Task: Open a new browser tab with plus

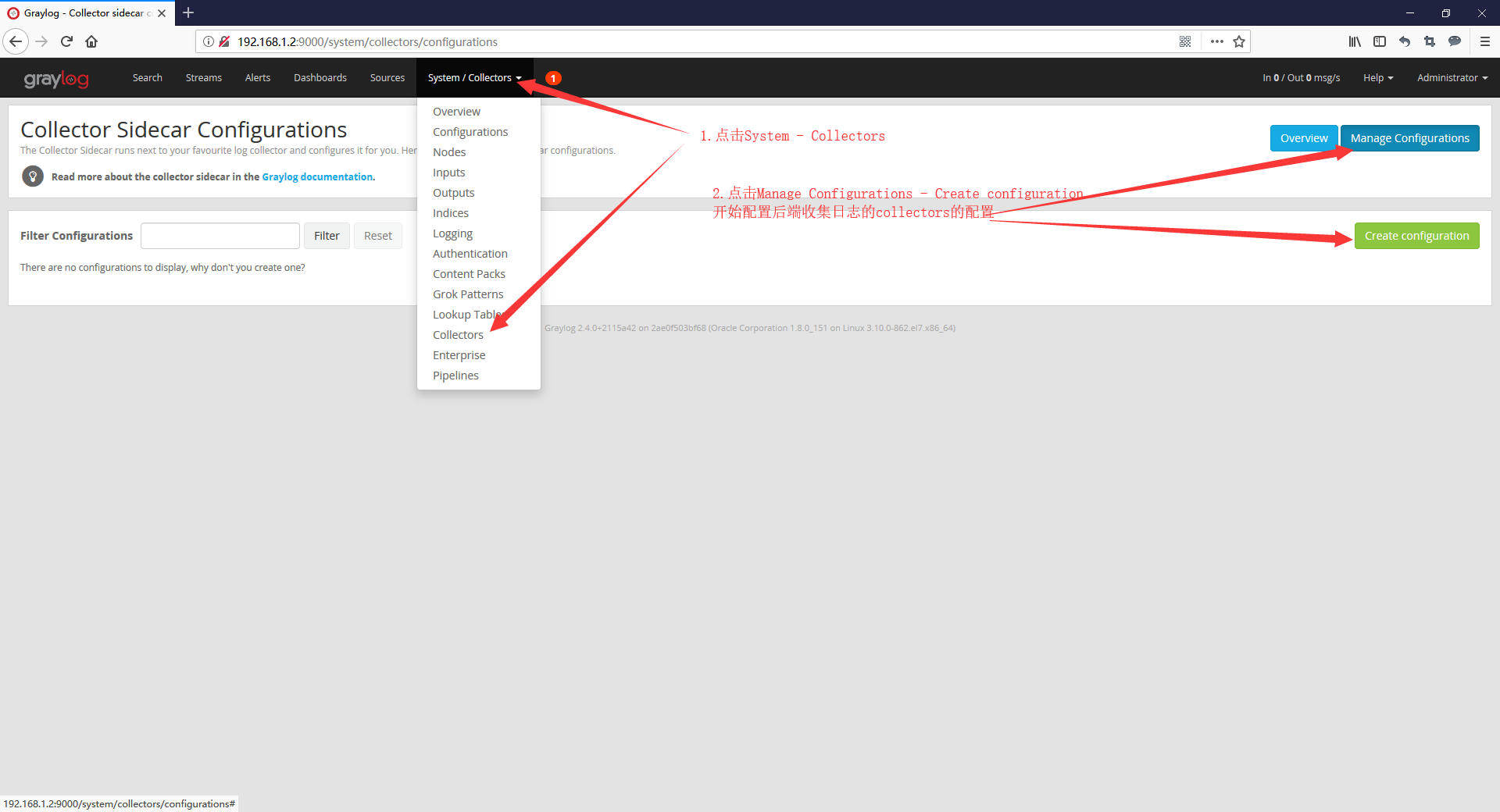Action: (188, 12)
